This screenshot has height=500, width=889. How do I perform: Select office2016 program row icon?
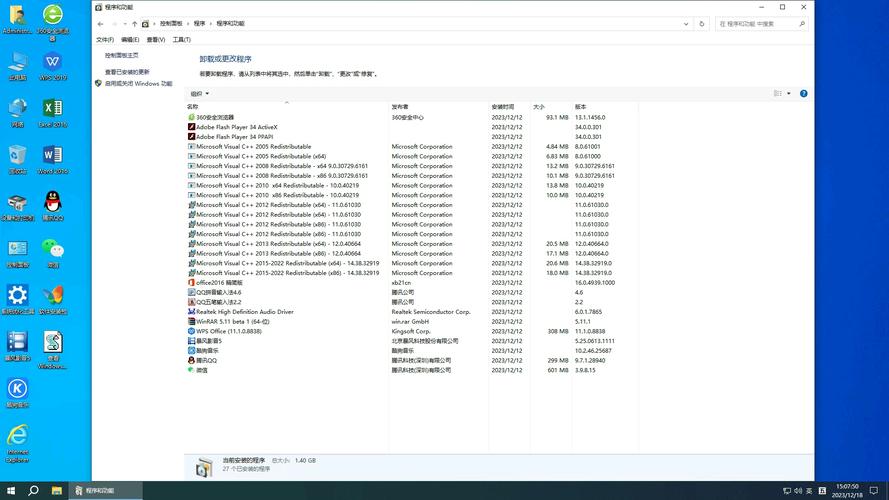tap(191, 282)
